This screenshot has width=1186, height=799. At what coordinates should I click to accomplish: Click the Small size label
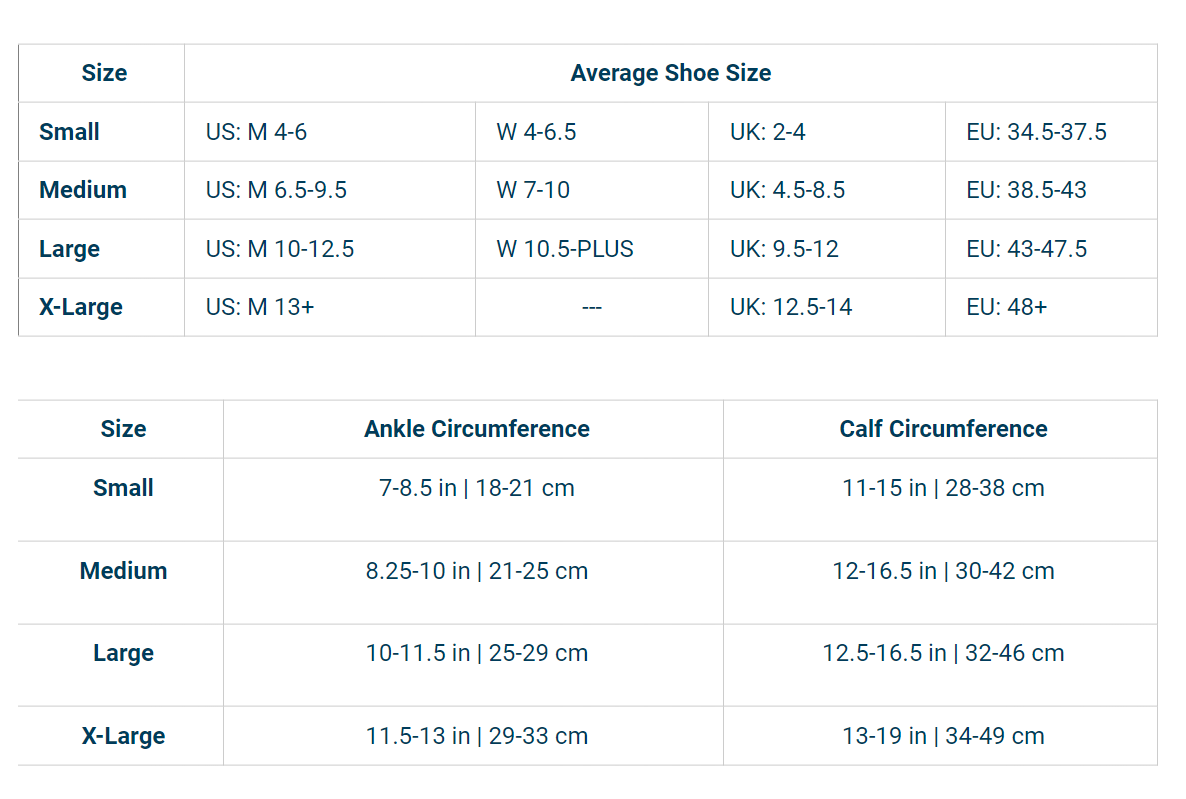68,131
